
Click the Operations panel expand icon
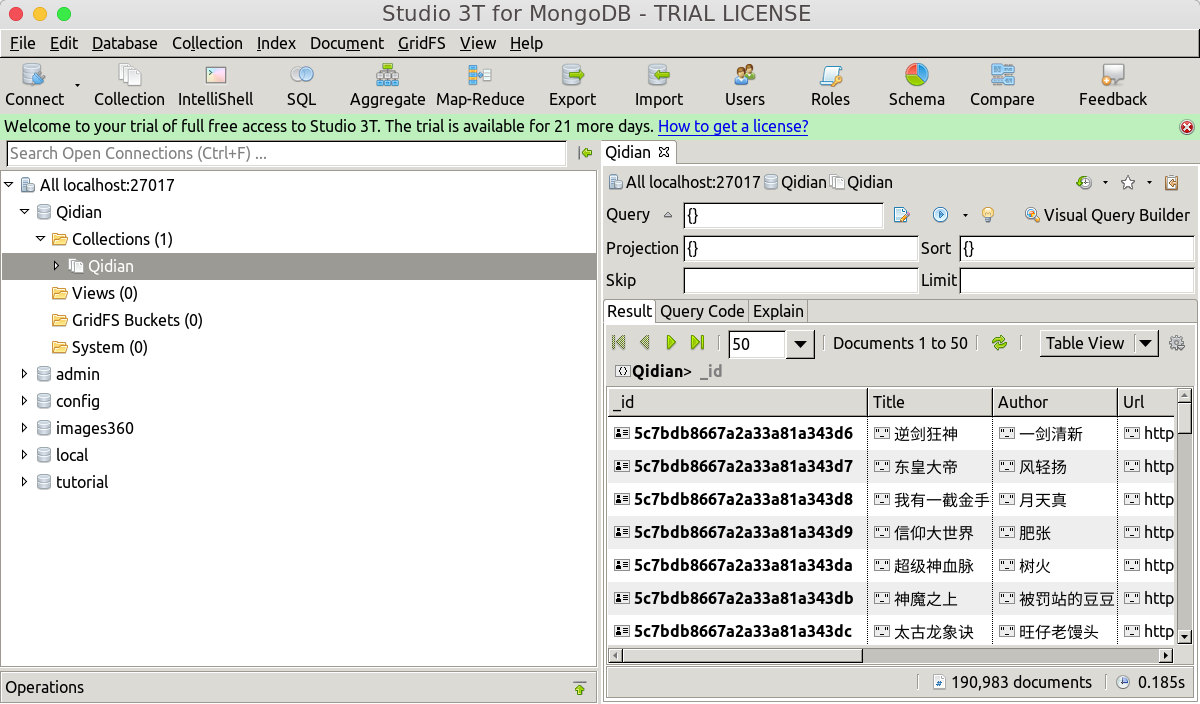pos(580,688)
